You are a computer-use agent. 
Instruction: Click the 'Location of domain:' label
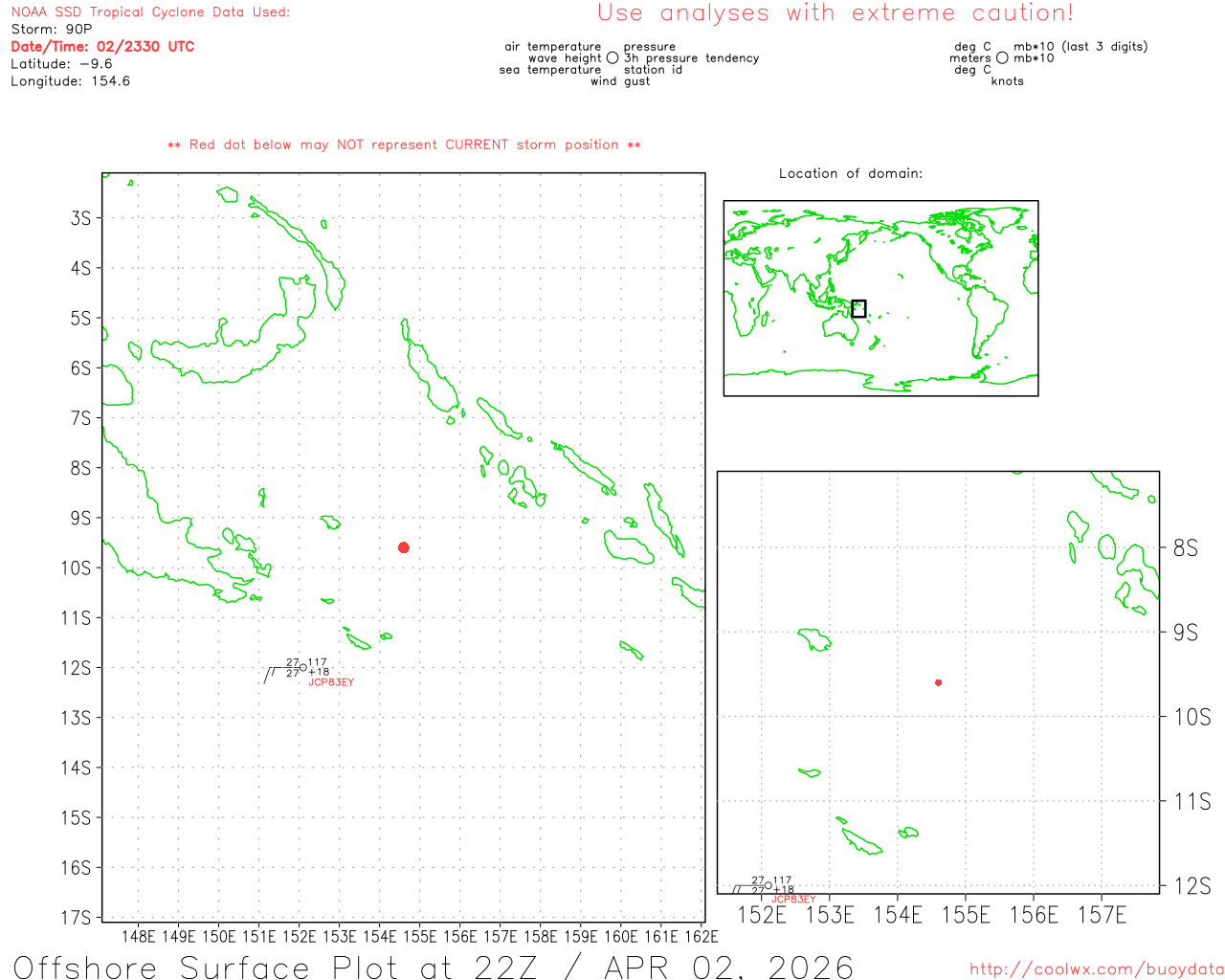850,173
